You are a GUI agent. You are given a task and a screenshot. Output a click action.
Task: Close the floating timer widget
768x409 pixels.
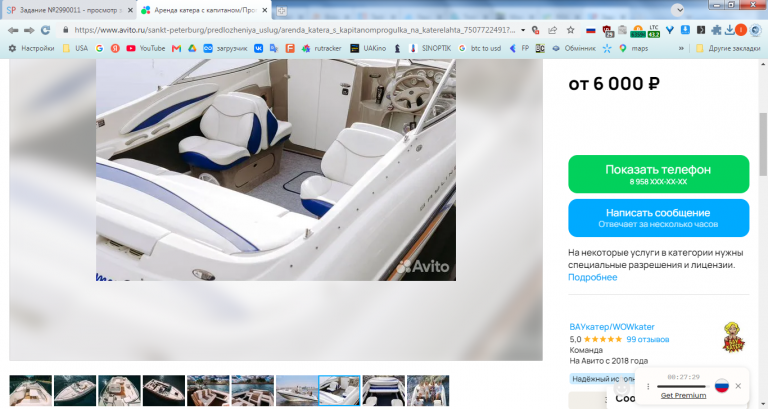click(738, 386)
